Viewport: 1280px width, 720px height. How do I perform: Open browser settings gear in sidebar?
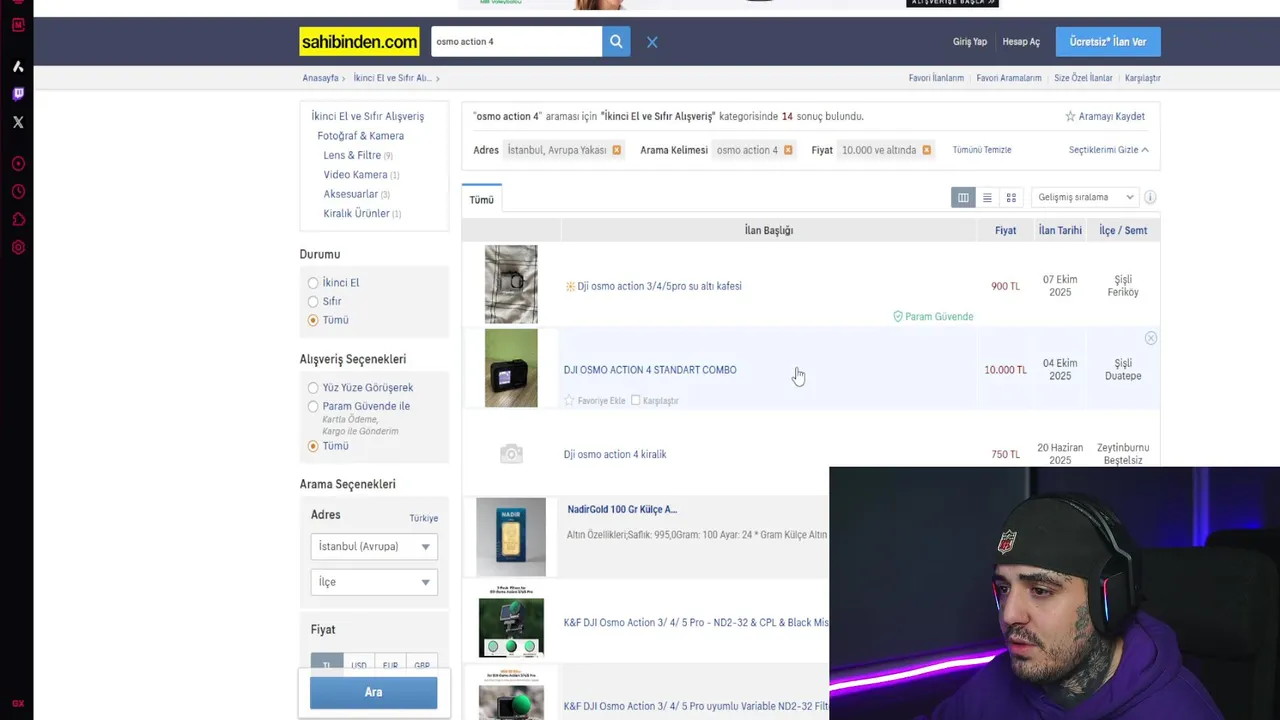18,247
